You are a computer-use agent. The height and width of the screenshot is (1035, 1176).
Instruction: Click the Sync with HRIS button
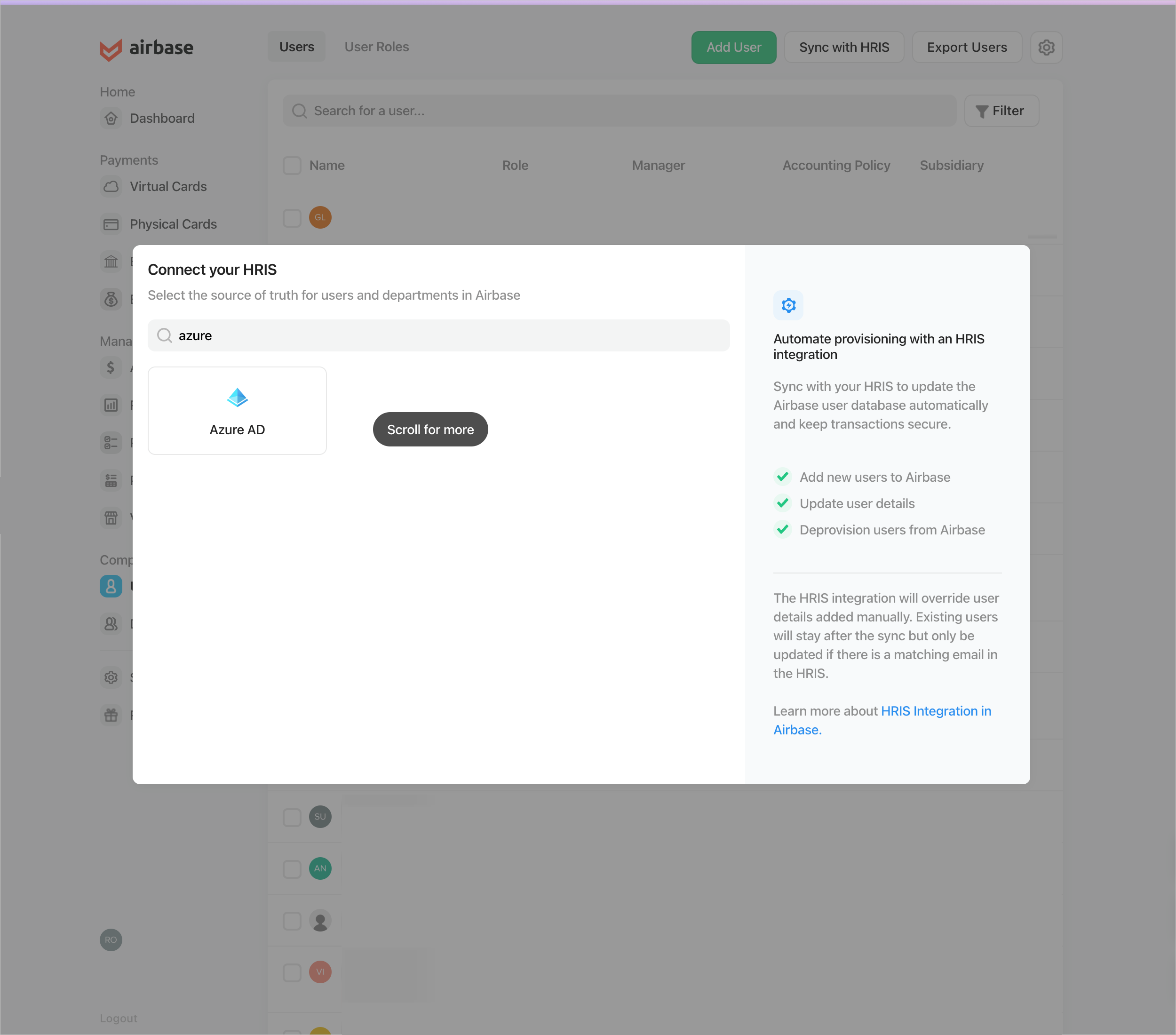[844, 46]
